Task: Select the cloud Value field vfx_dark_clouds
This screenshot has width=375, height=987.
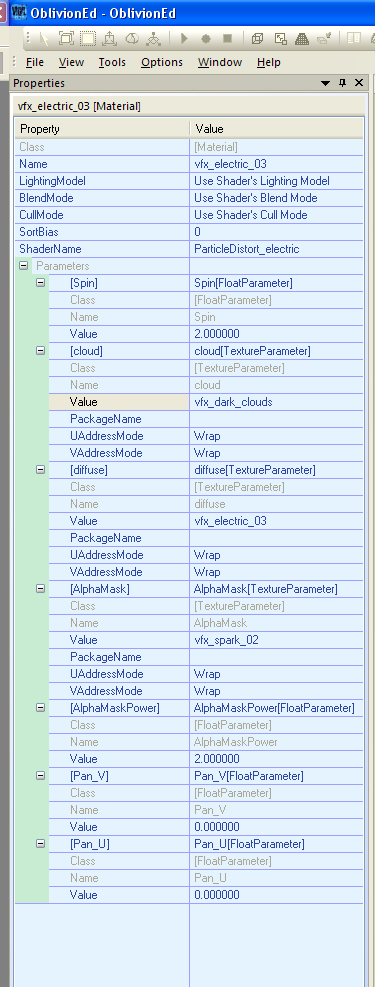Action: tap(276, 402)
